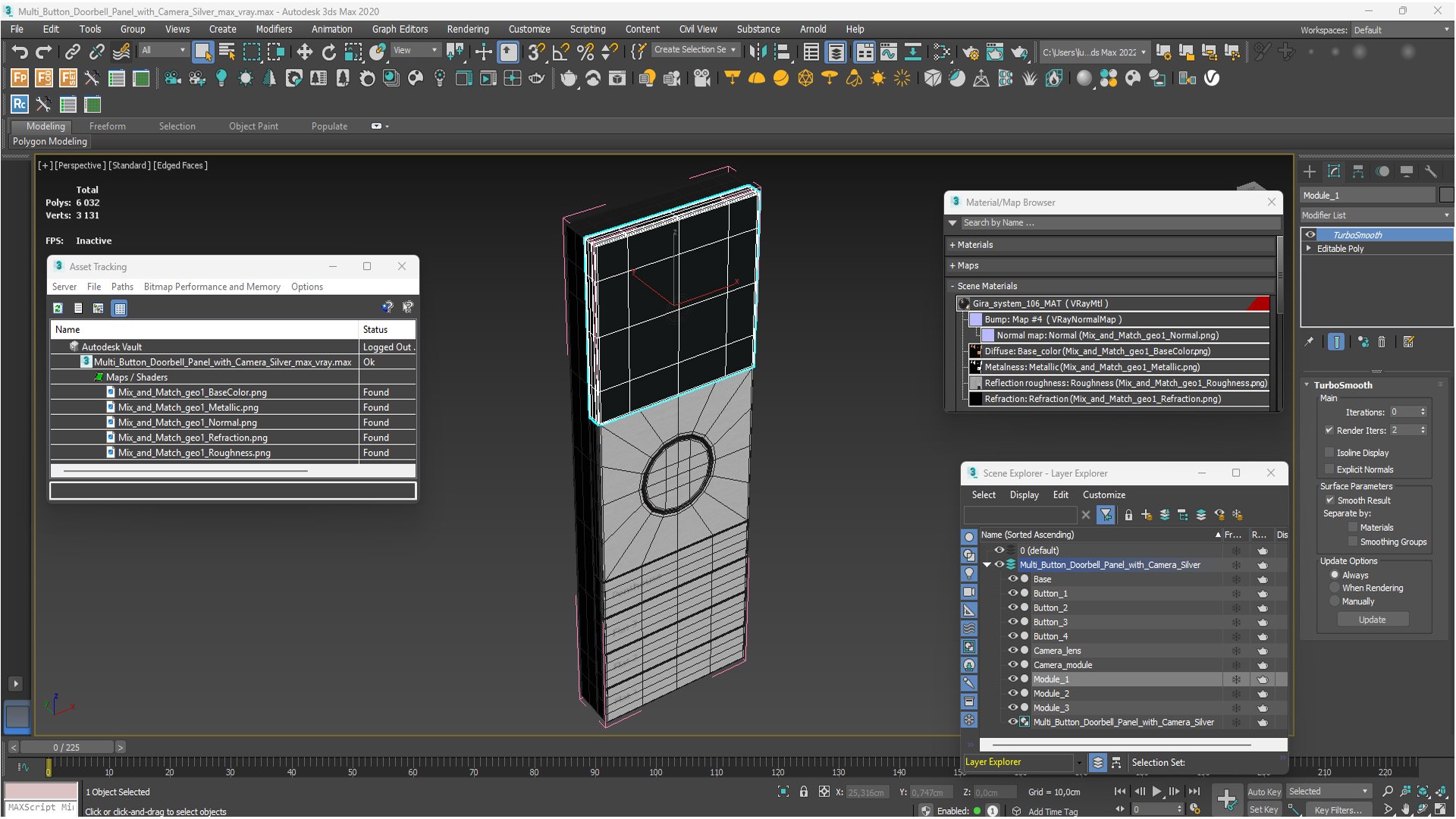Click the Auto Key button
Image resolution: width=1456 pixels, height=819 pixels.
click(1264, 792)
